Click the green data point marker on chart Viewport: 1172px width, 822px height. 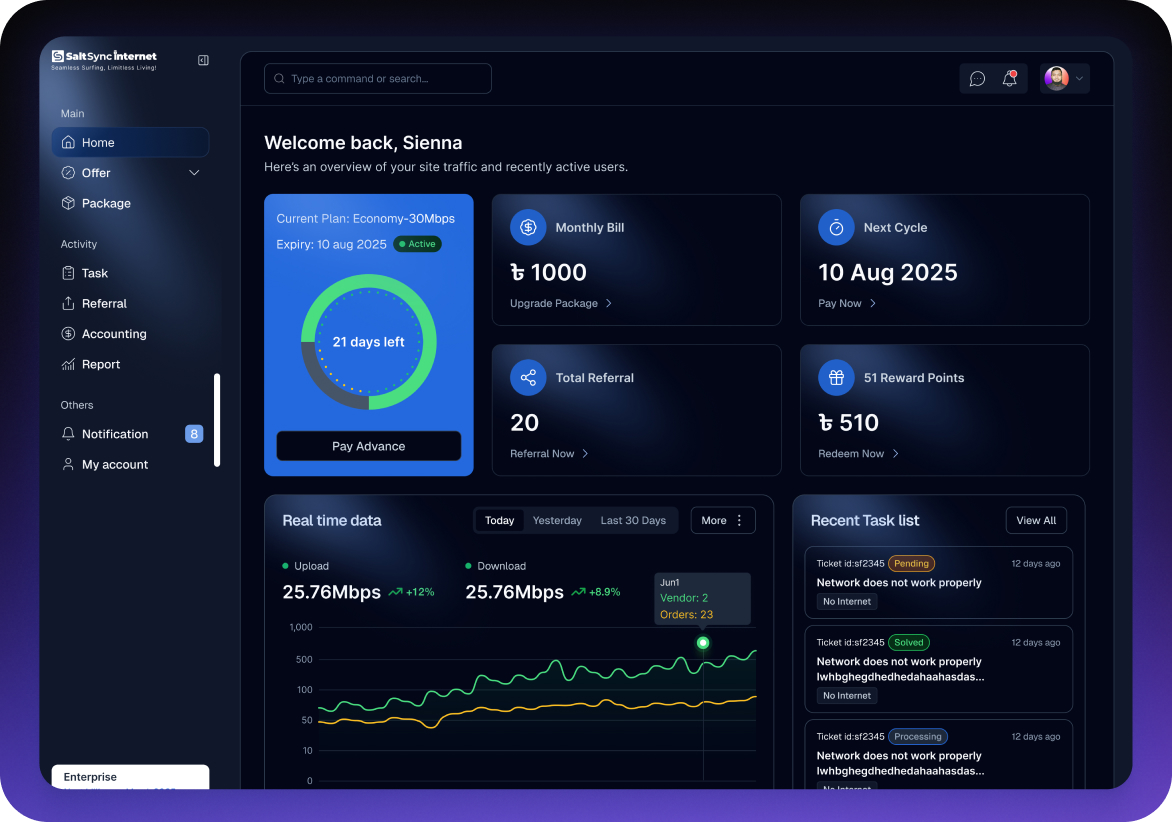(703, 642)
